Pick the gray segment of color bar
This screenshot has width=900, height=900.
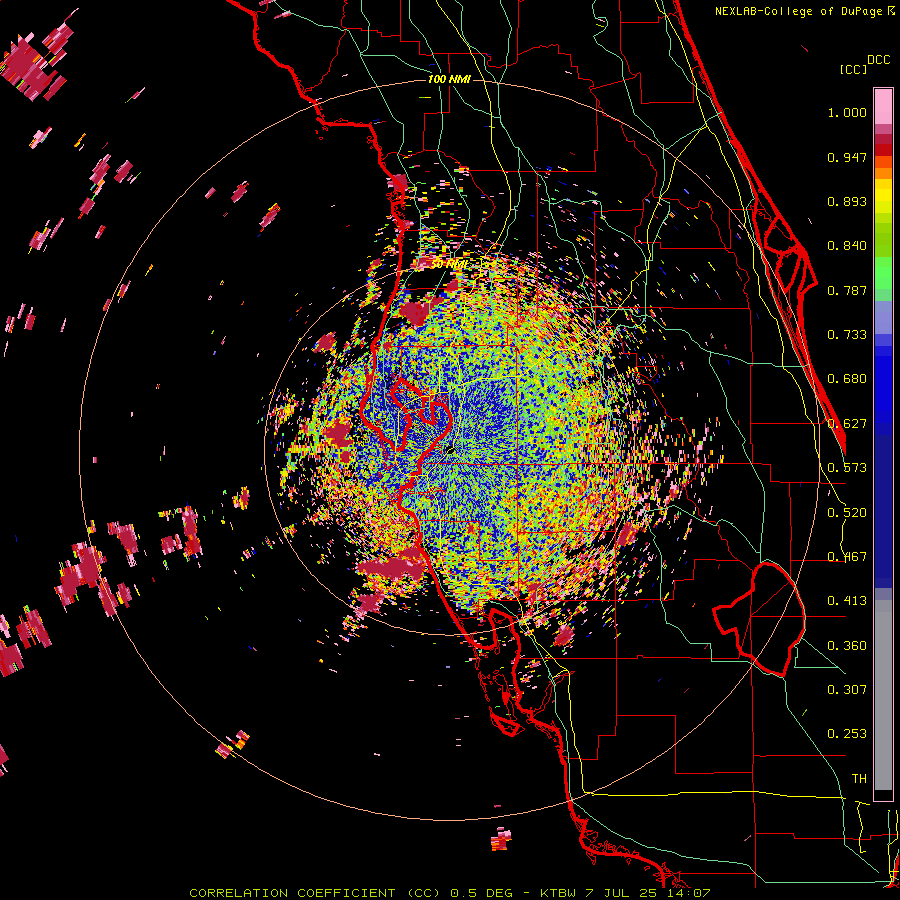883,695
